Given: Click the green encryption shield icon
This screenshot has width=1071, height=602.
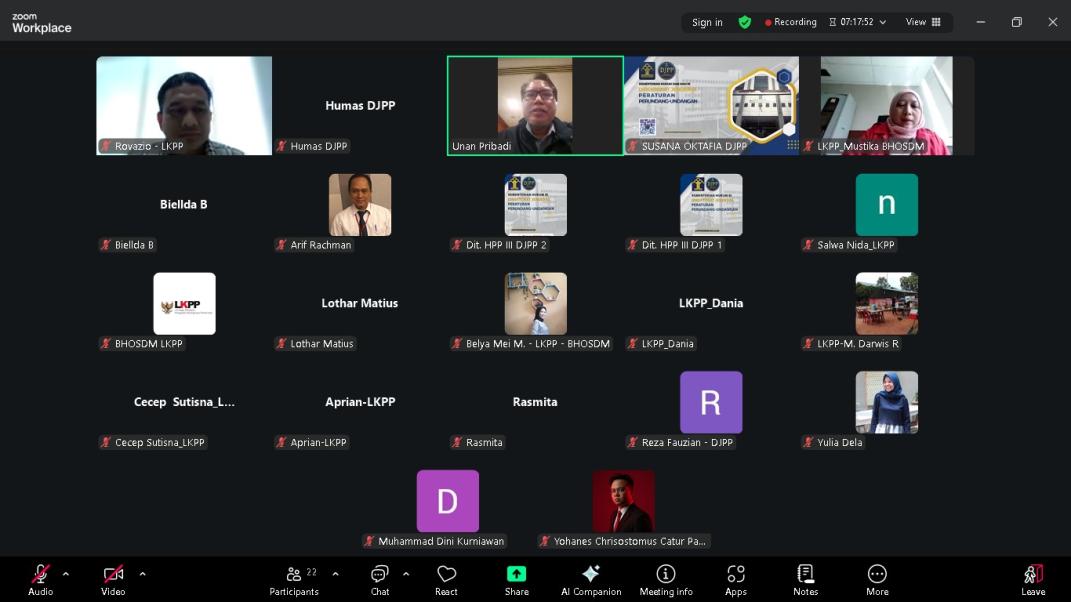Looking at the screenshot, I should point(744,22).
